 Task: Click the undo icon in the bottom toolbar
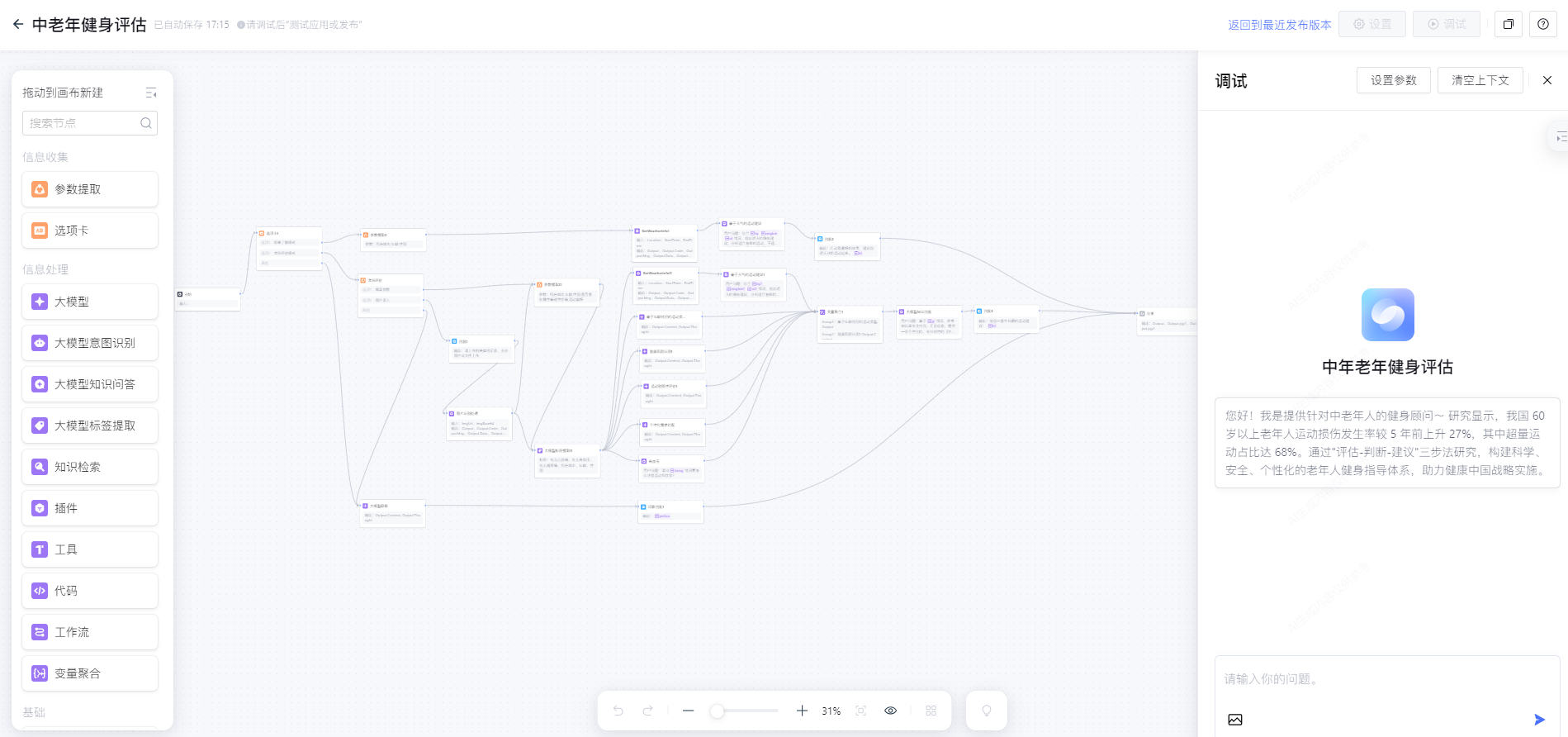[x=618, y=711]
